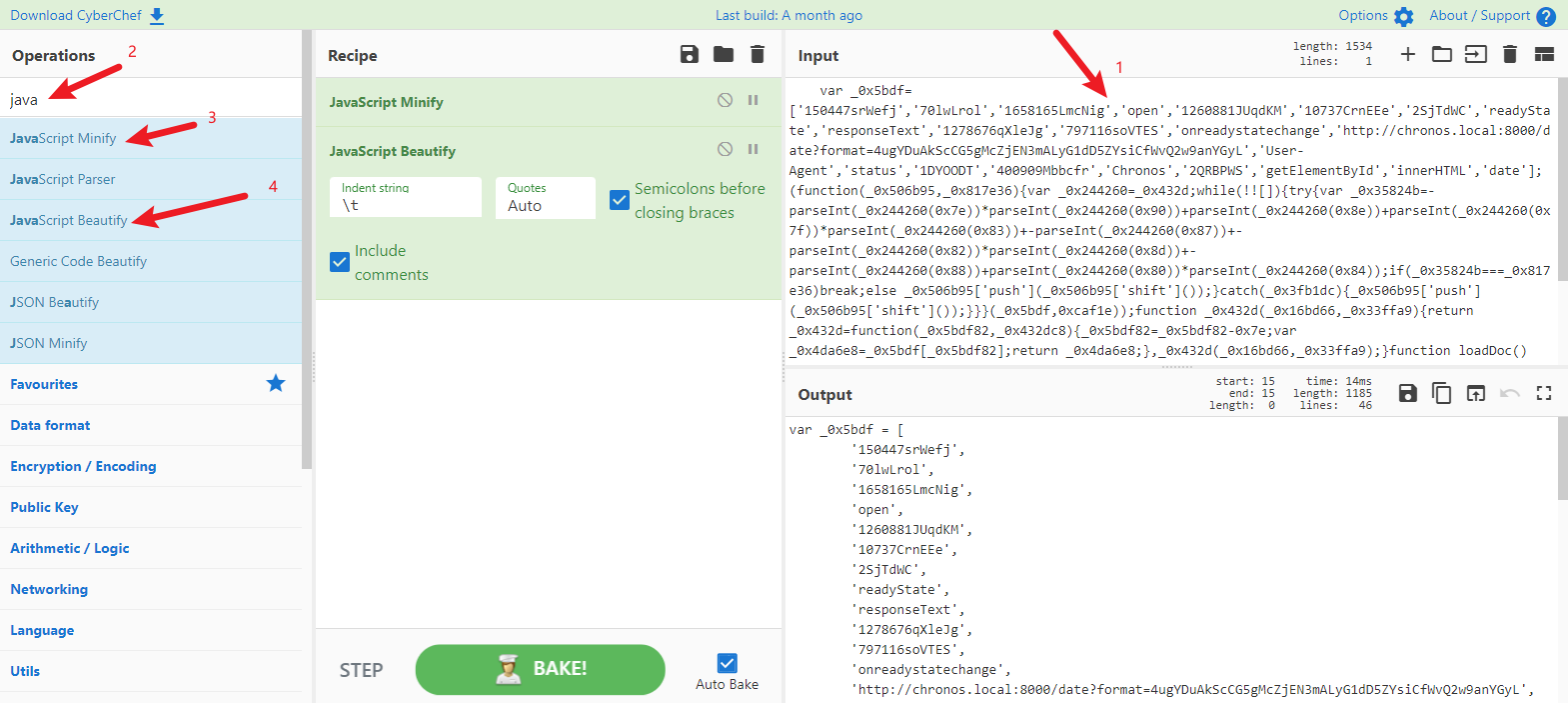Replace input with output icon

1476,393
